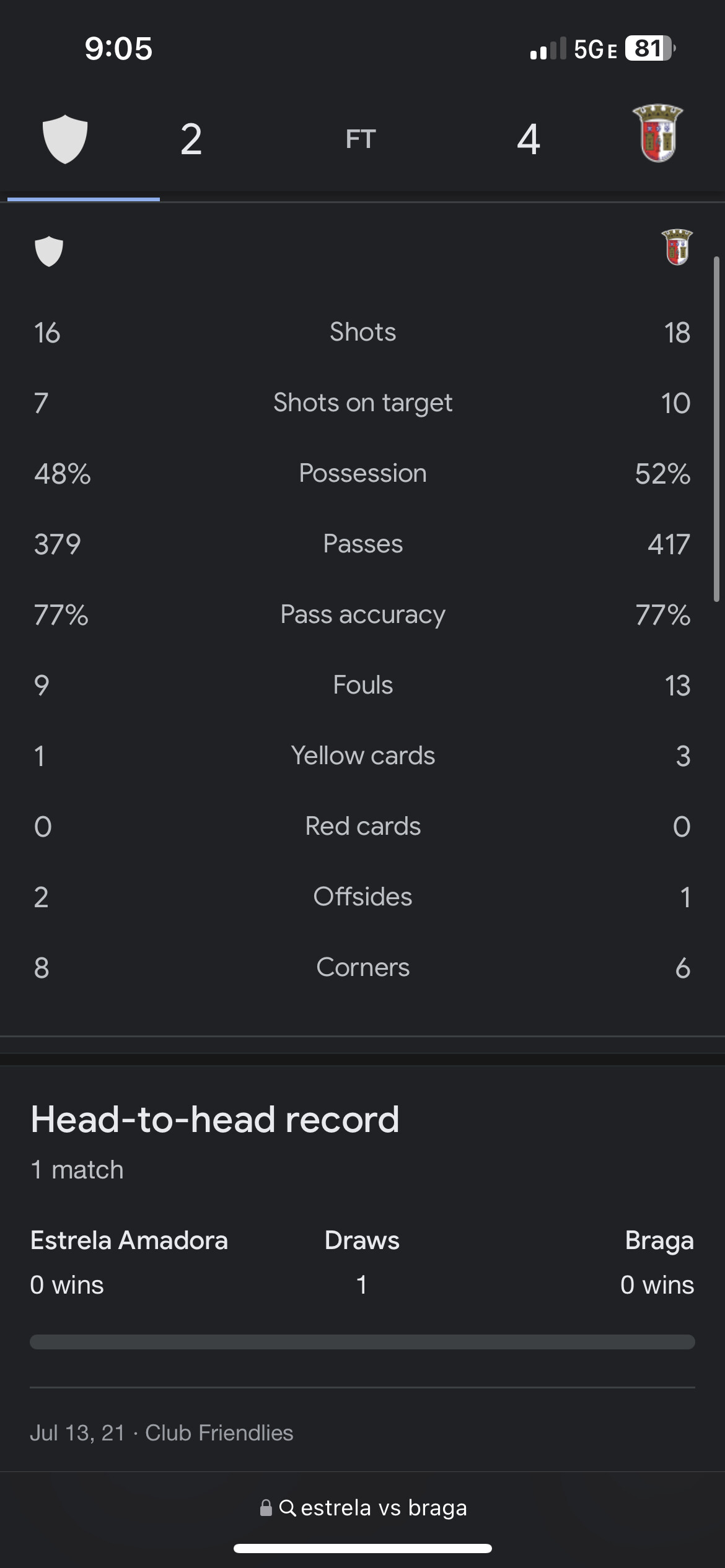Tap the large Braga crest beside score
The width and height of the screenshot is (725, 1568).
(x=657, y=134)
